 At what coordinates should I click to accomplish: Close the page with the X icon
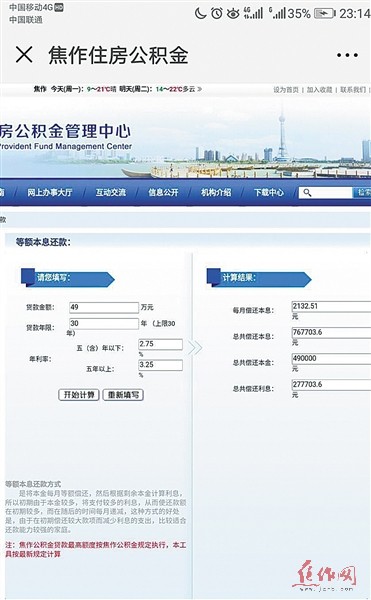click(x=24, y=55)
